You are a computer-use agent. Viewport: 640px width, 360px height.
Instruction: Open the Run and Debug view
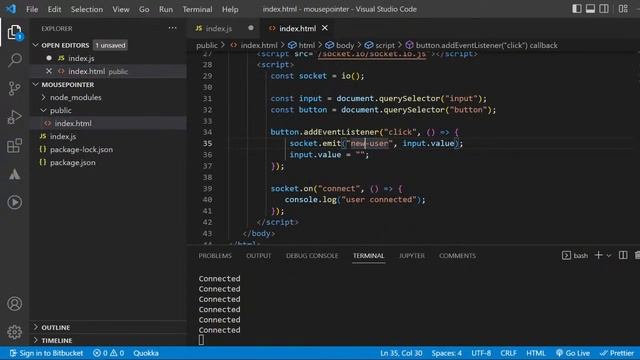14,117
